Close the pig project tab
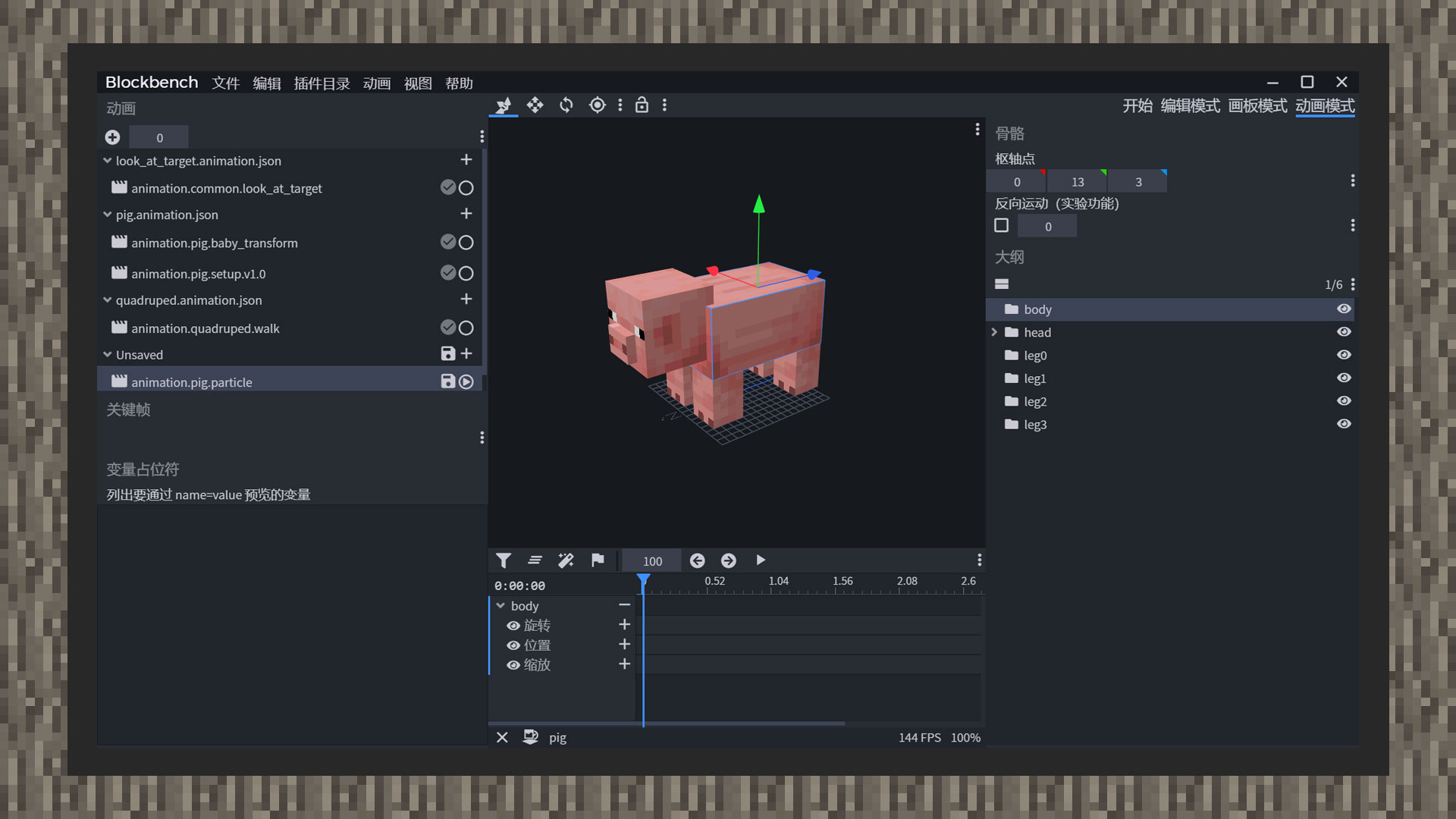 tap(502, 737)
